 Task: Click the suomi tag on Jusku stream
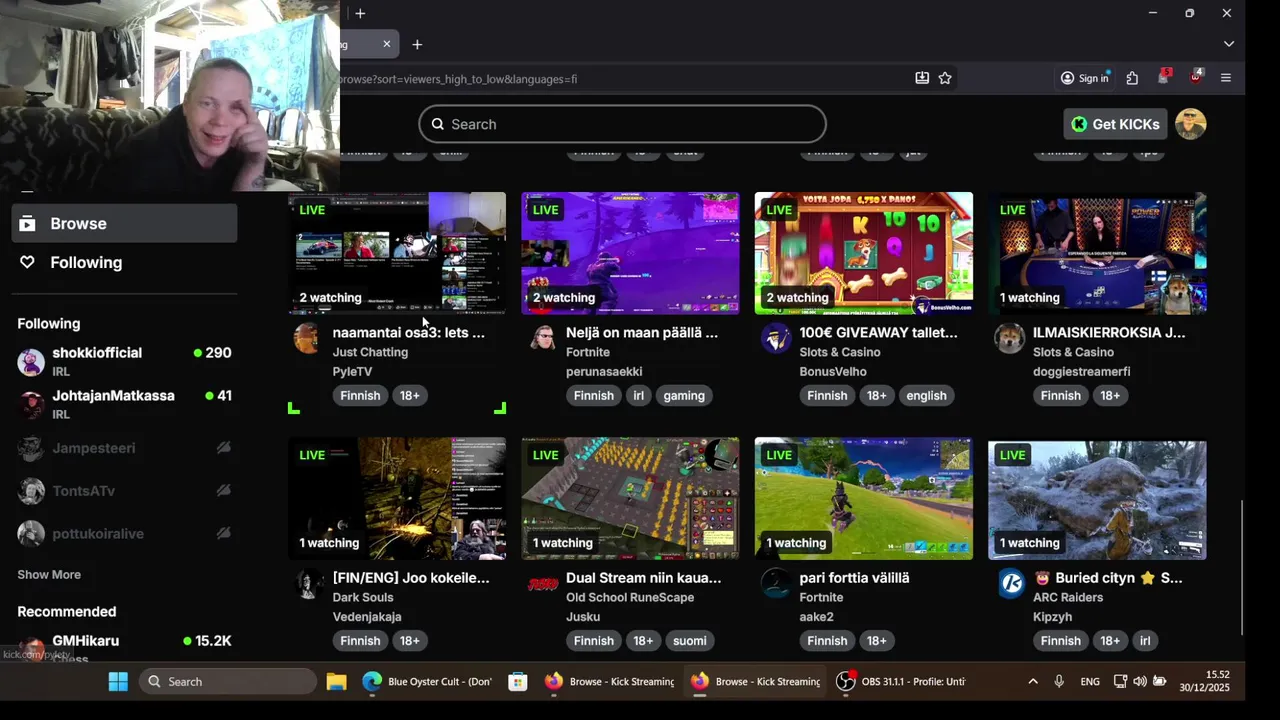[x=689, y=640]
